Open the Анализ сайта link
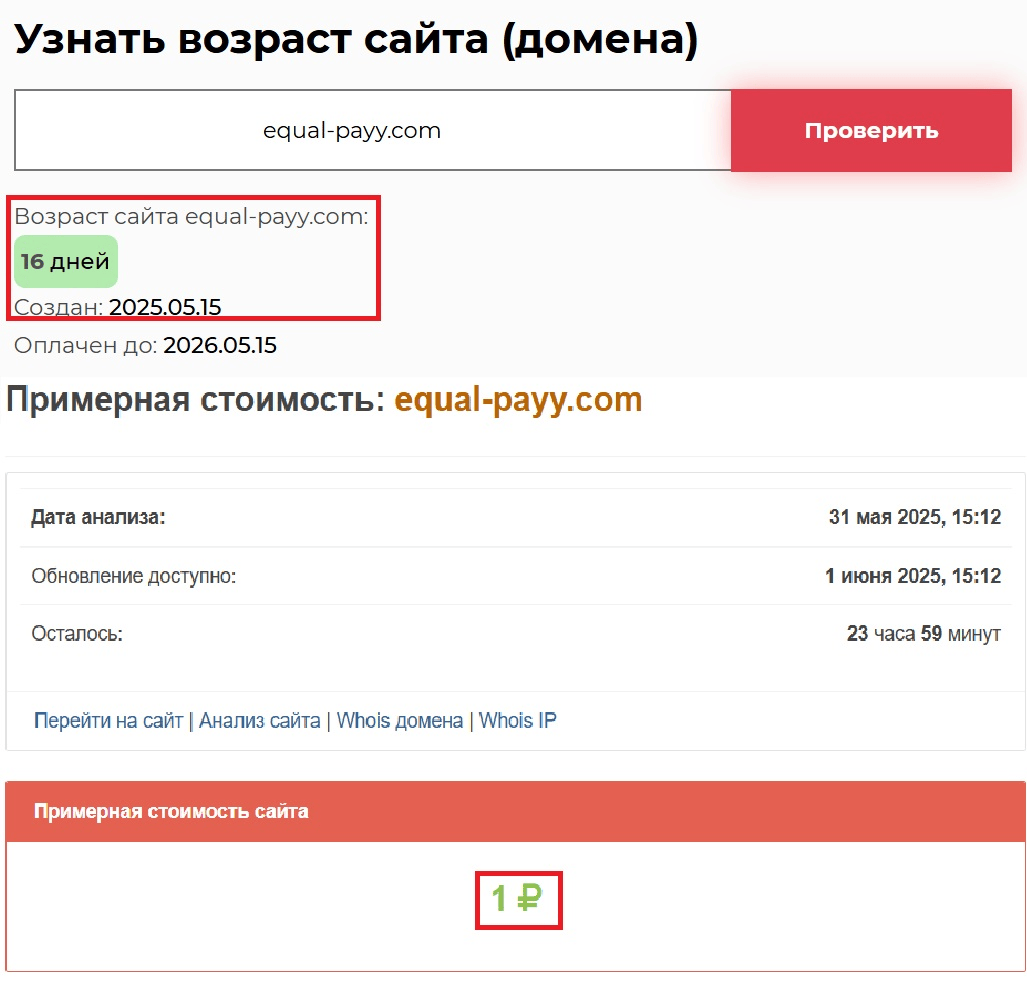This screenshot has width=1027, height=986. tap(259, 721)
